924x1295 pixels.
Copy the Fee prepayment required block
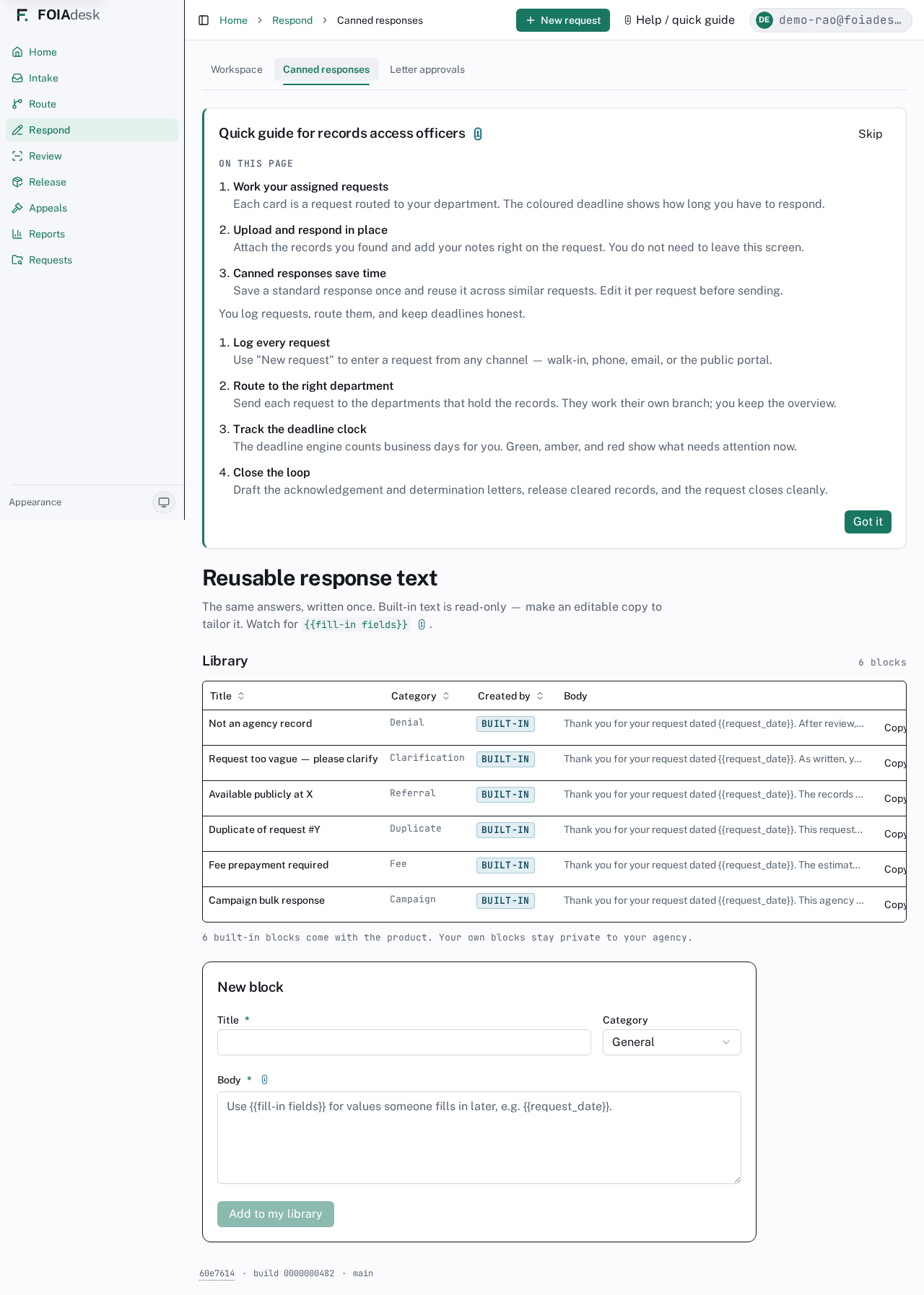coord(895,869)
